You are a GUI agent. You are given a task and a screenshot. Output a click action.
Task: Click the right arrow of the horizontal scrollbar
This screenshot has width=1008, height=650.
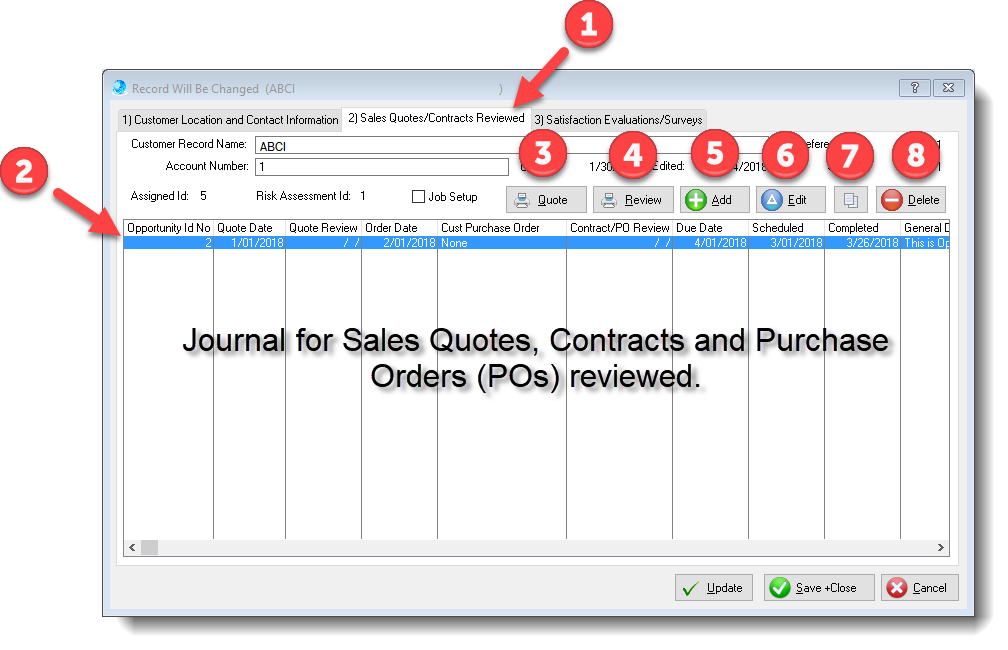940,548
